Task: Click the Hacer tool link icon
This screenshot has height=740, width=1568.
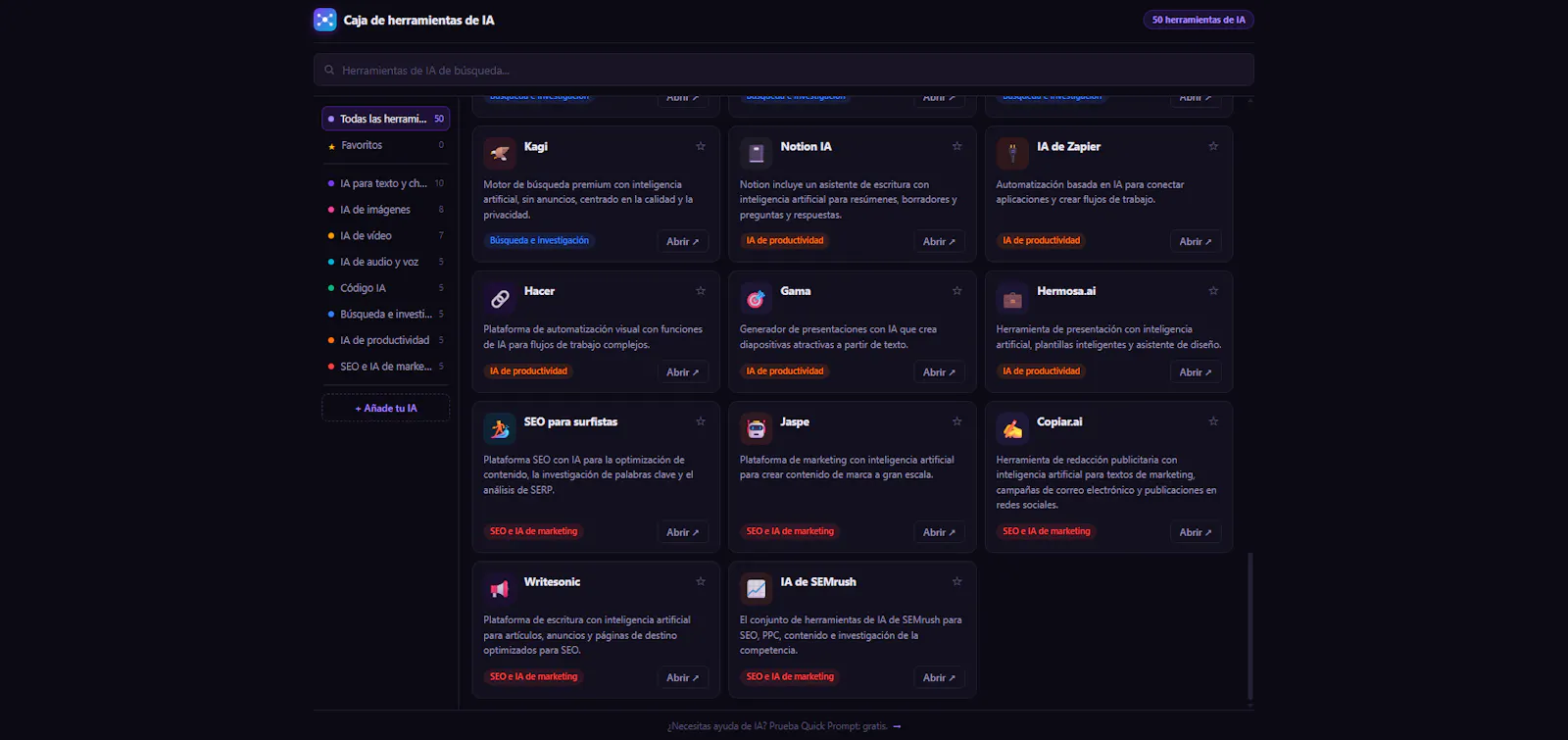Action: (x=500, y=298)
